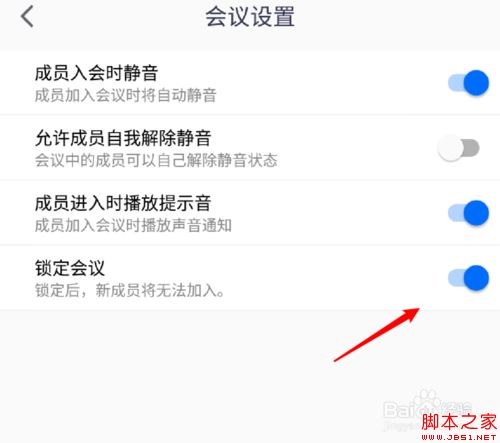
Task: Select the 成员入会时静音 row label
Action: pyautogui.click(x=96, y=73)
